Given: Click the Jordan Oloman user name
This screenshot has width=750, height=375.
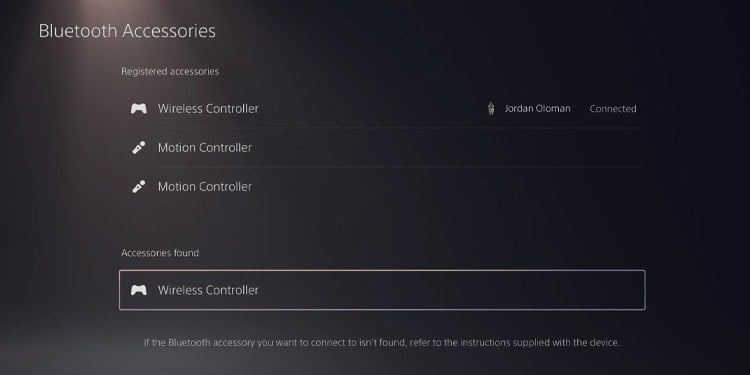Looking at the screenshot, I should 537,109.
